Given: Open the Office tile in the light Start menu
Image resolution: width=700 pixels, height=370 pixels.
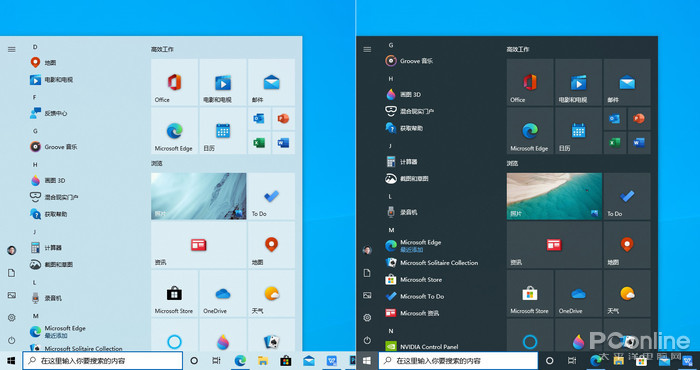Looking at the screenshot, I should click(174, 82).
